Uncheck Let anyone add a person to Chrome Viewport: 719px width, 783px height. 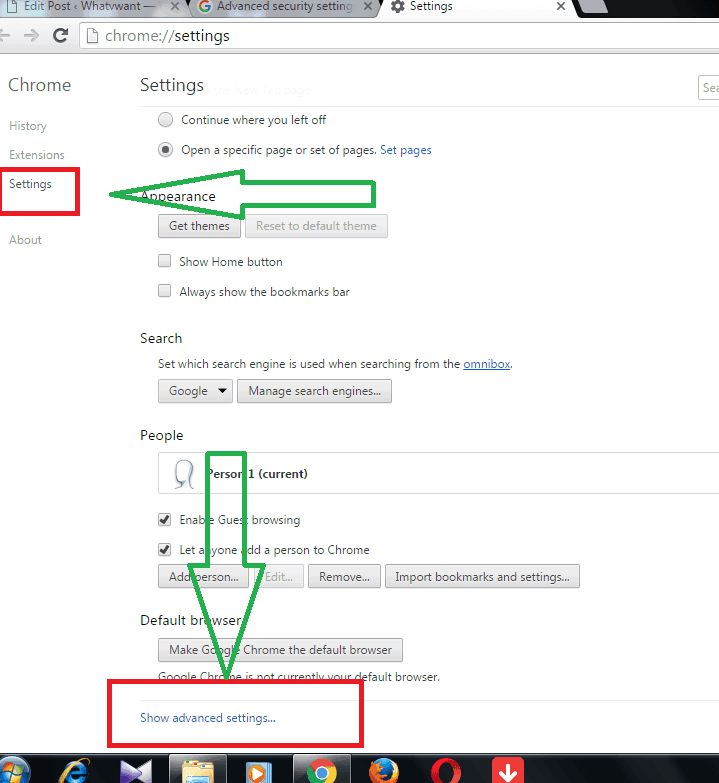164,549
